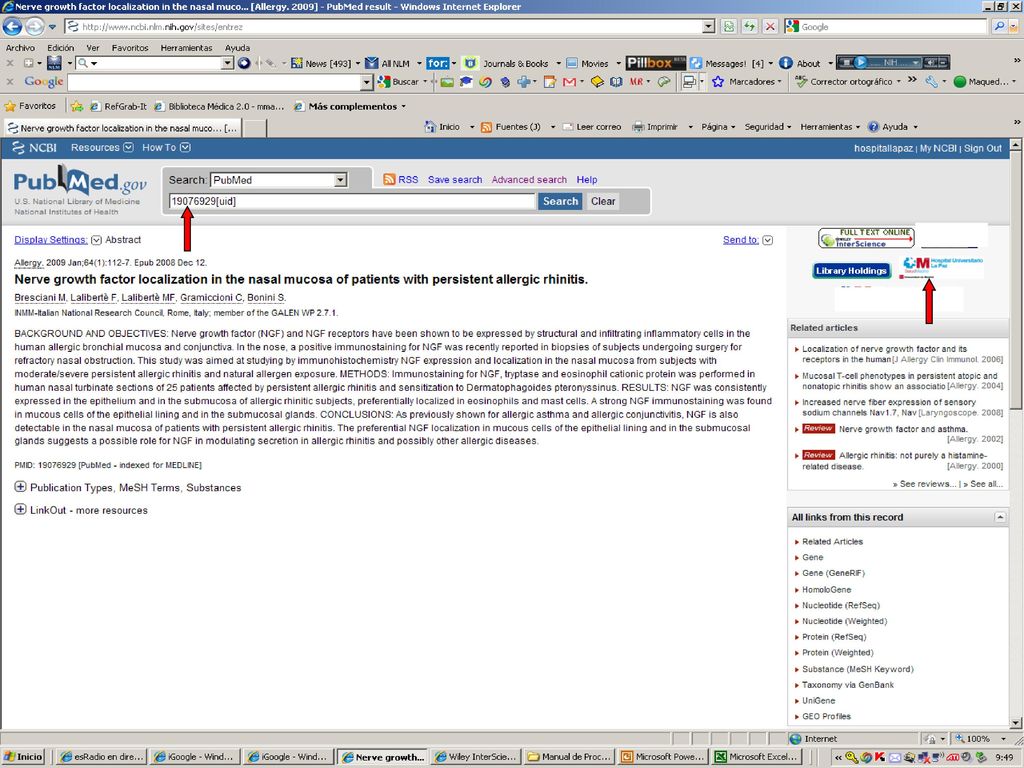The height and width of the screenshot is (768, 1024).
Task: Open the PubMed database dropdown
Action: coord(340,180)
